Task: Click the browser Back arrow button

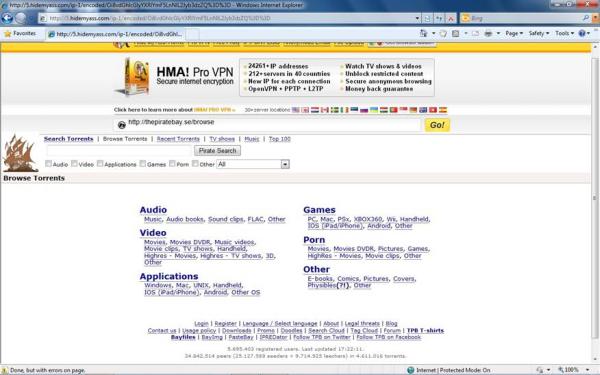Action: (7, 18)
